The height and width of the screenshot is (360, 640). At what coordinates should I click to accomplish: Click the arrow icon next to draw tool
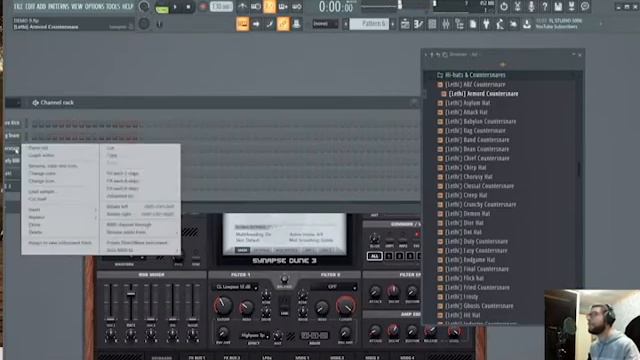coord(256,24)
